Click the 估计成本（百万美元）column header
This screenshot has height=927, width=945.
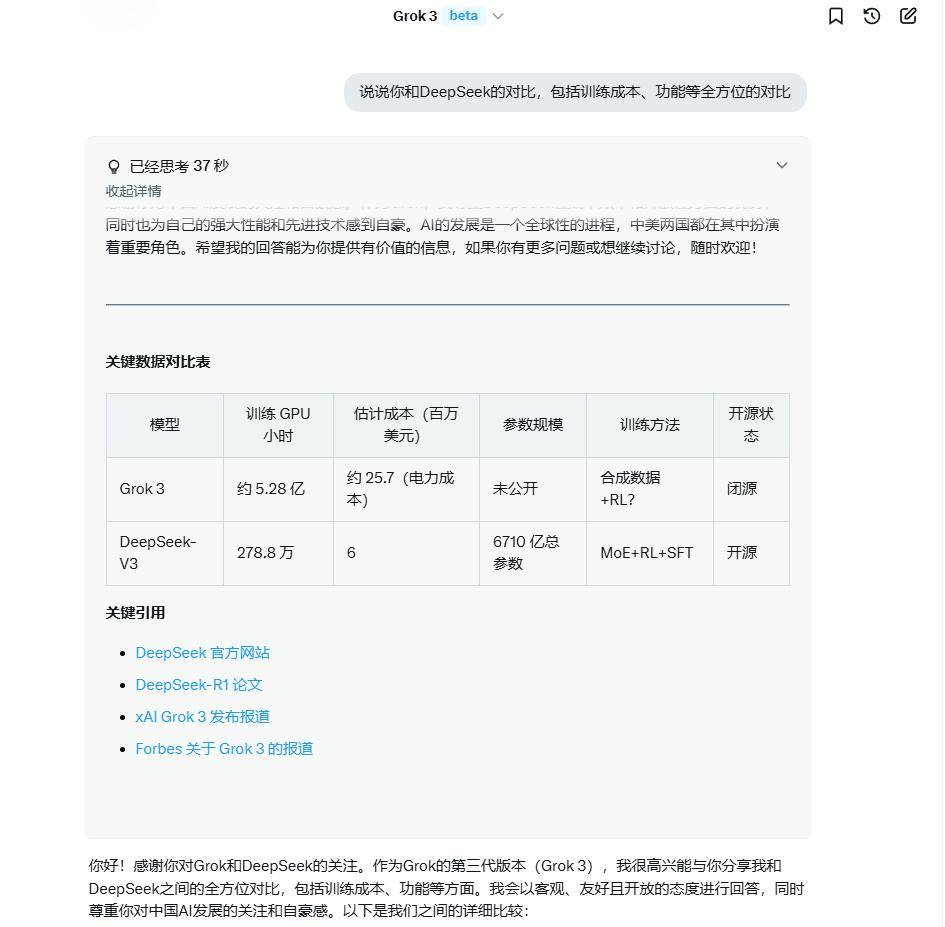(x=406, y=425)
